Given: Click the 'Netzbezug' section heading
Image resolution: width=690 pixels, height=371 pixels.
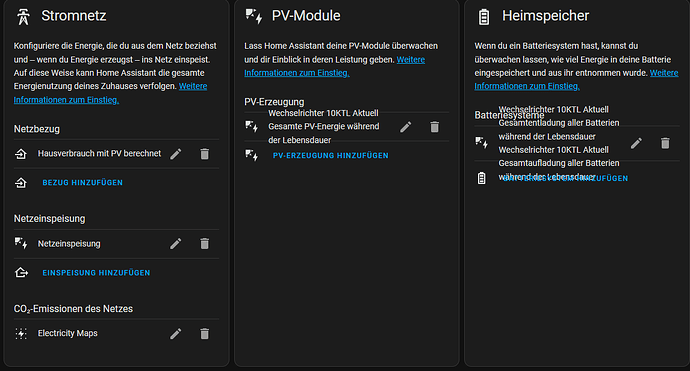Looking at the screenshot, I should click(x=37, y=129).
